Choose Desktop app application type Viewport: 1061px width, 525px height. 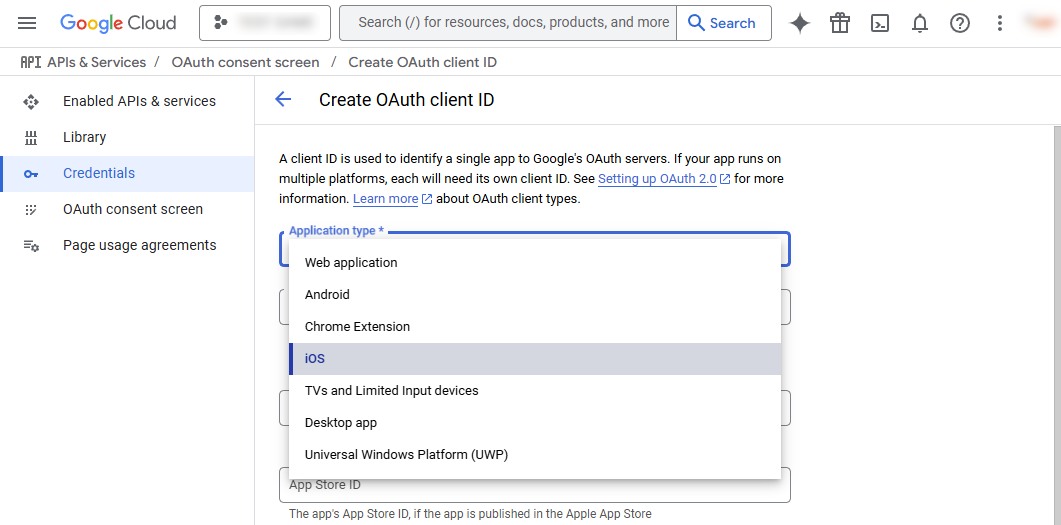tap(535, 423)
